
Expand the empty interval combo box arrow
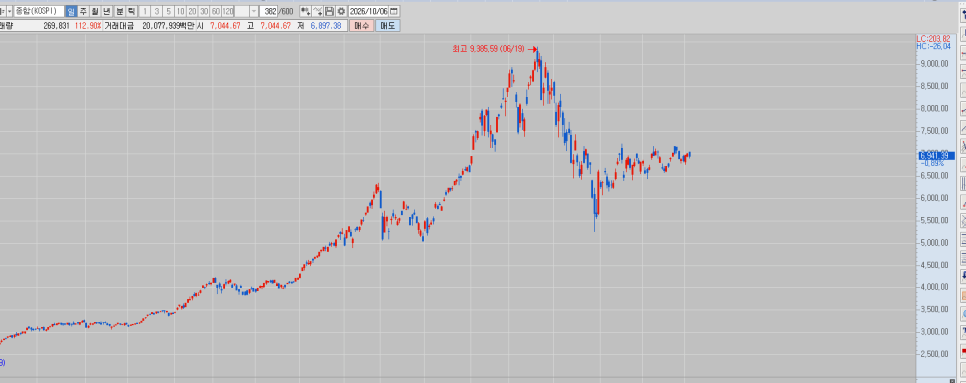click(253, 11)
